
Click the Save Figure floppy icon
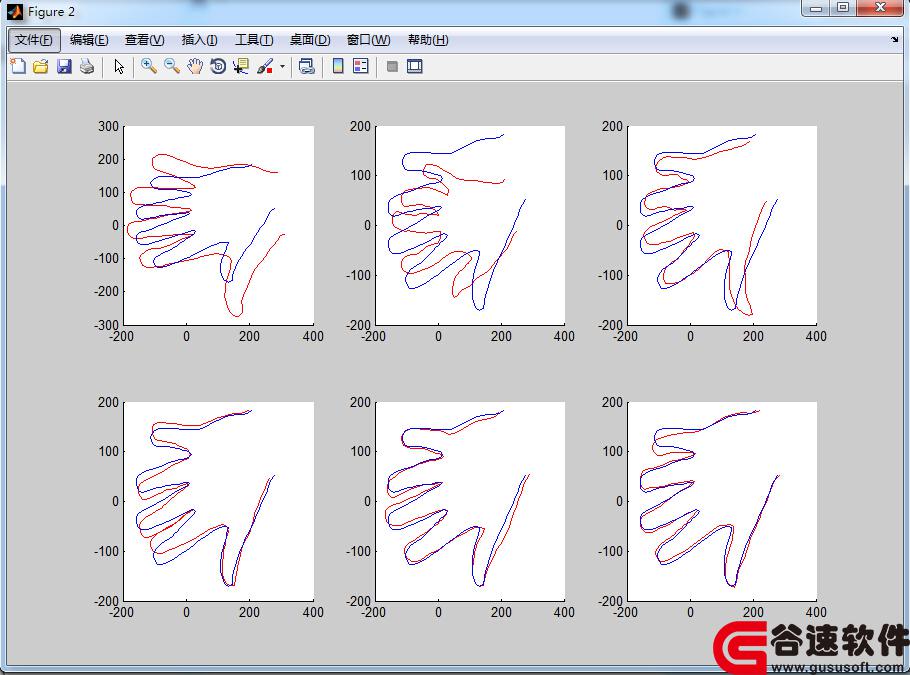64,66
